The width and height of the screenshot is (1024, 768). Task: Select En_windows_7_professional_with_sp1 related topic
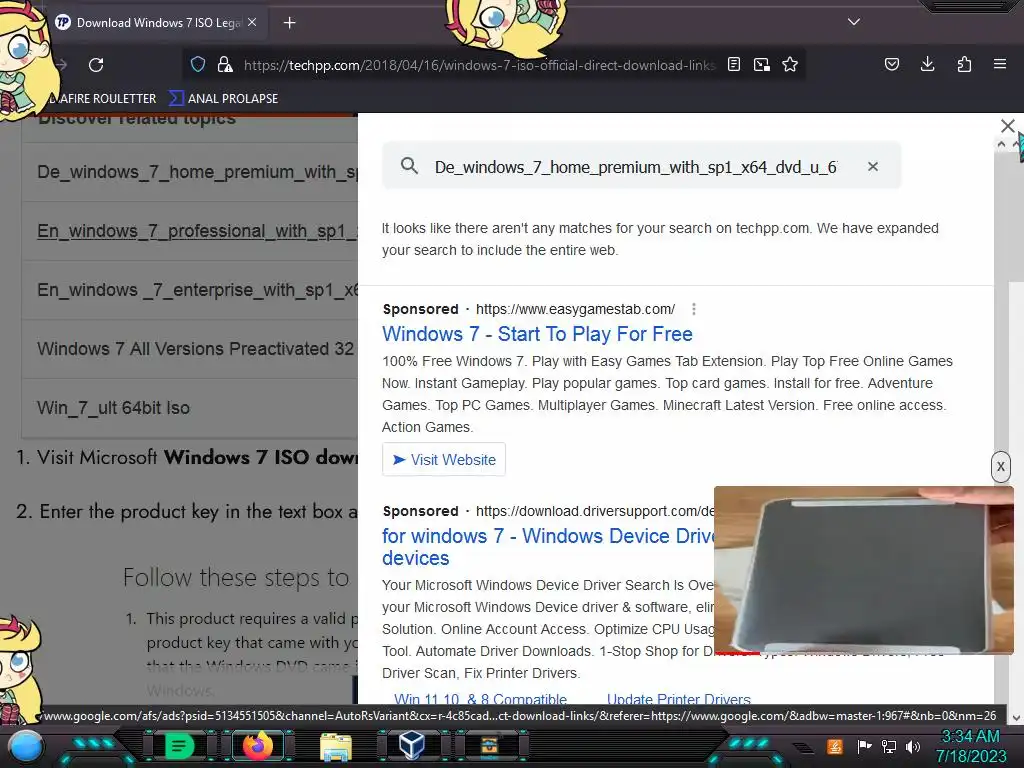tap(190, 231)
